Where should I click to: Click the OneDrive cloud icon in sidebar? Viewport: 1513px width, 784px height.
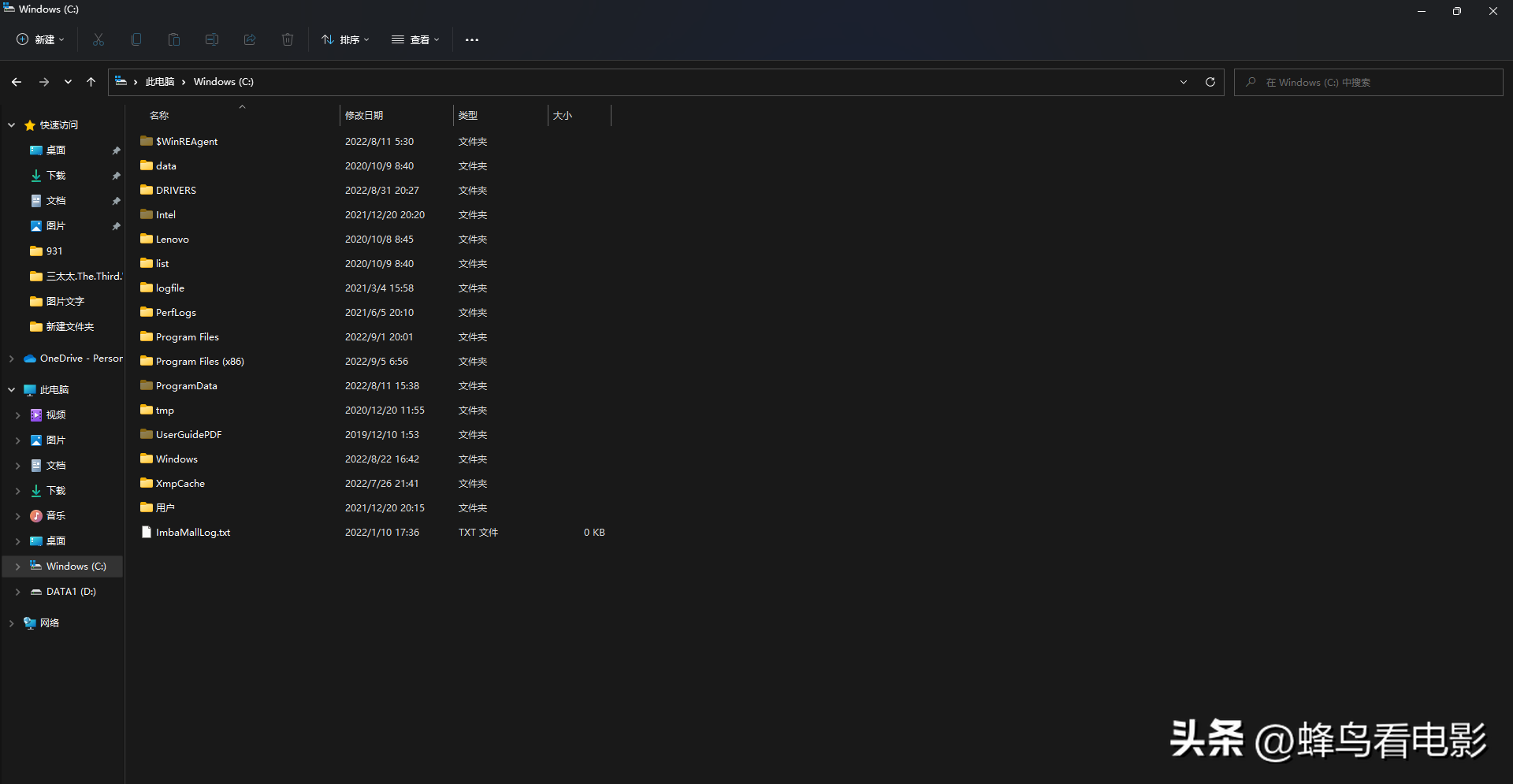tap(30, 359)
